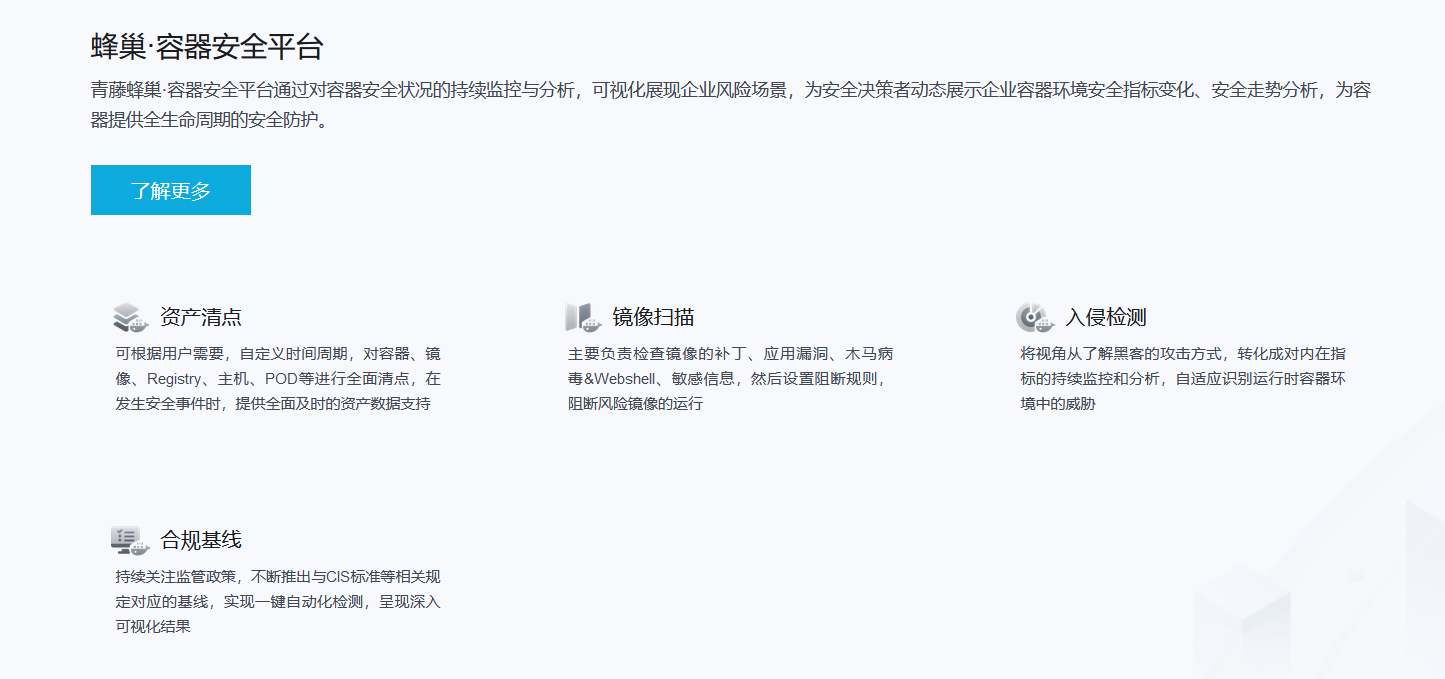Screen dimensions: 1445x679
Task: Select the 资产清点 heading
Action: 201,318
